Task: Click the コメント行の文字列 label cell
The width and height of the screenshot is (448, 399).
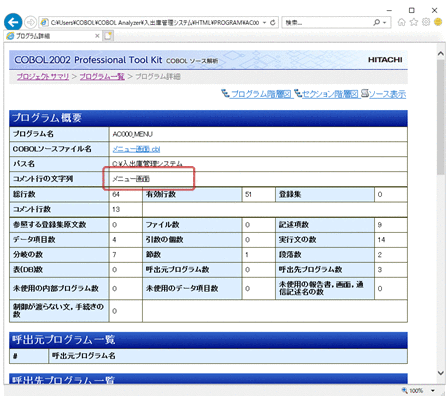Action: (59, 179)
